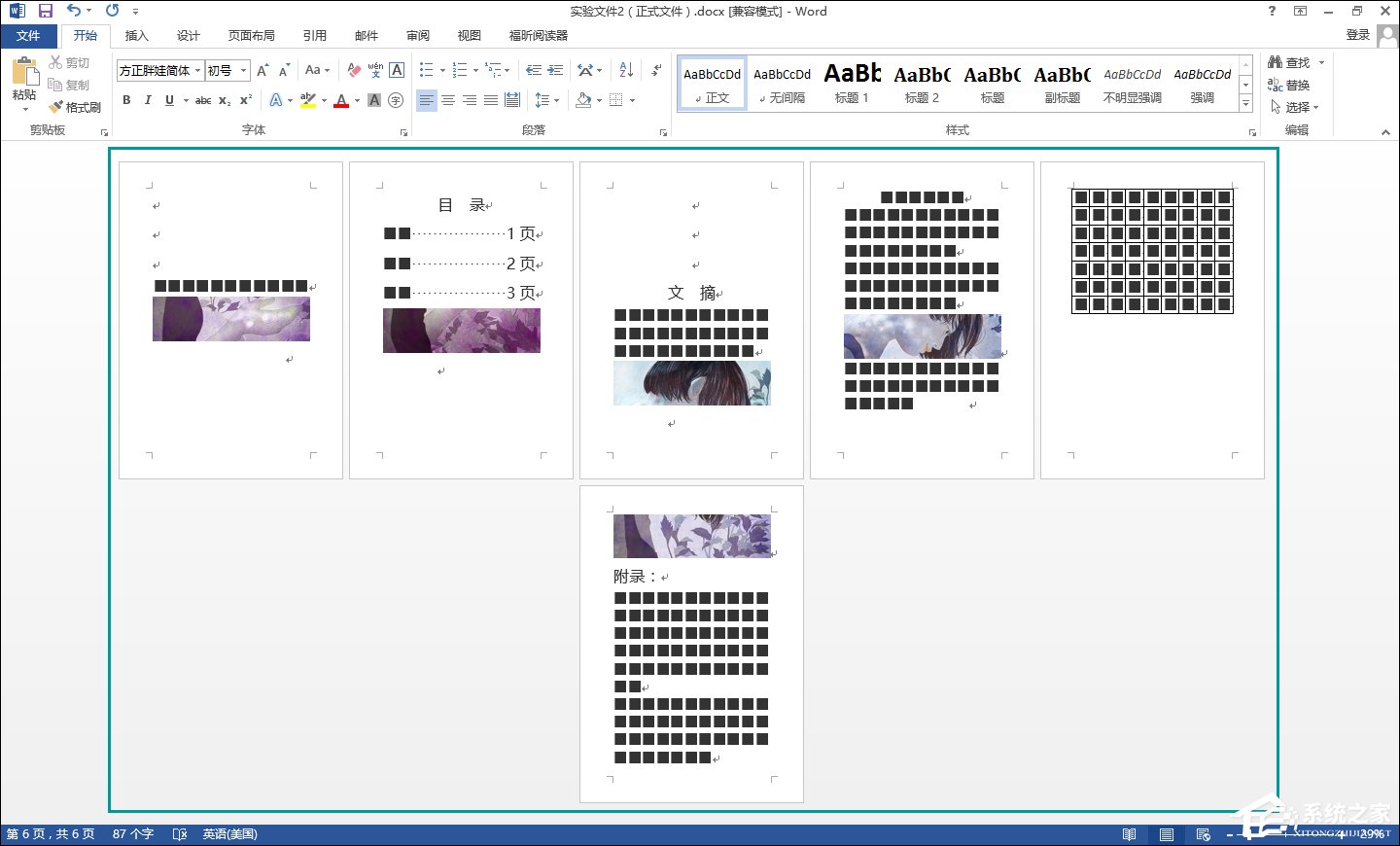Click the Format Painter (格式刷) button
Image resolution: width=1400 pixels, height=846 pixels.
coord(76,107)
